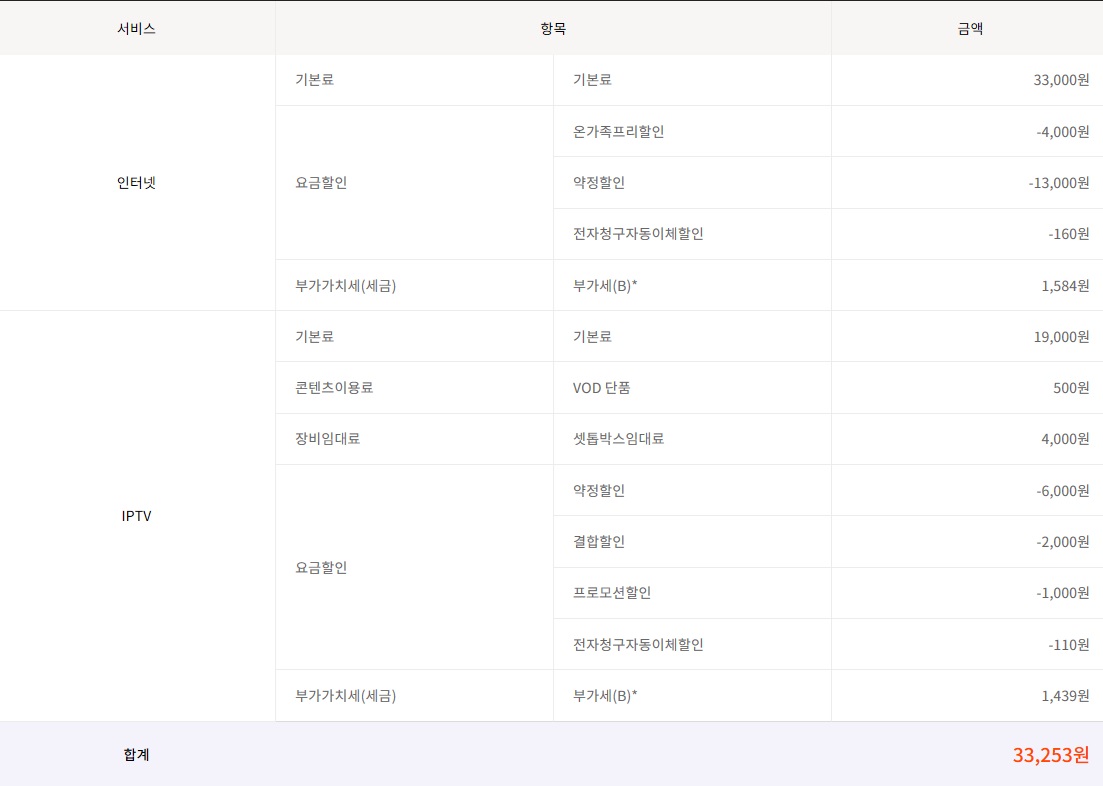This screenshot has height=786, width=1103.
Task: Click the total amount 33,253원
Action: (x=1050, y=755)
